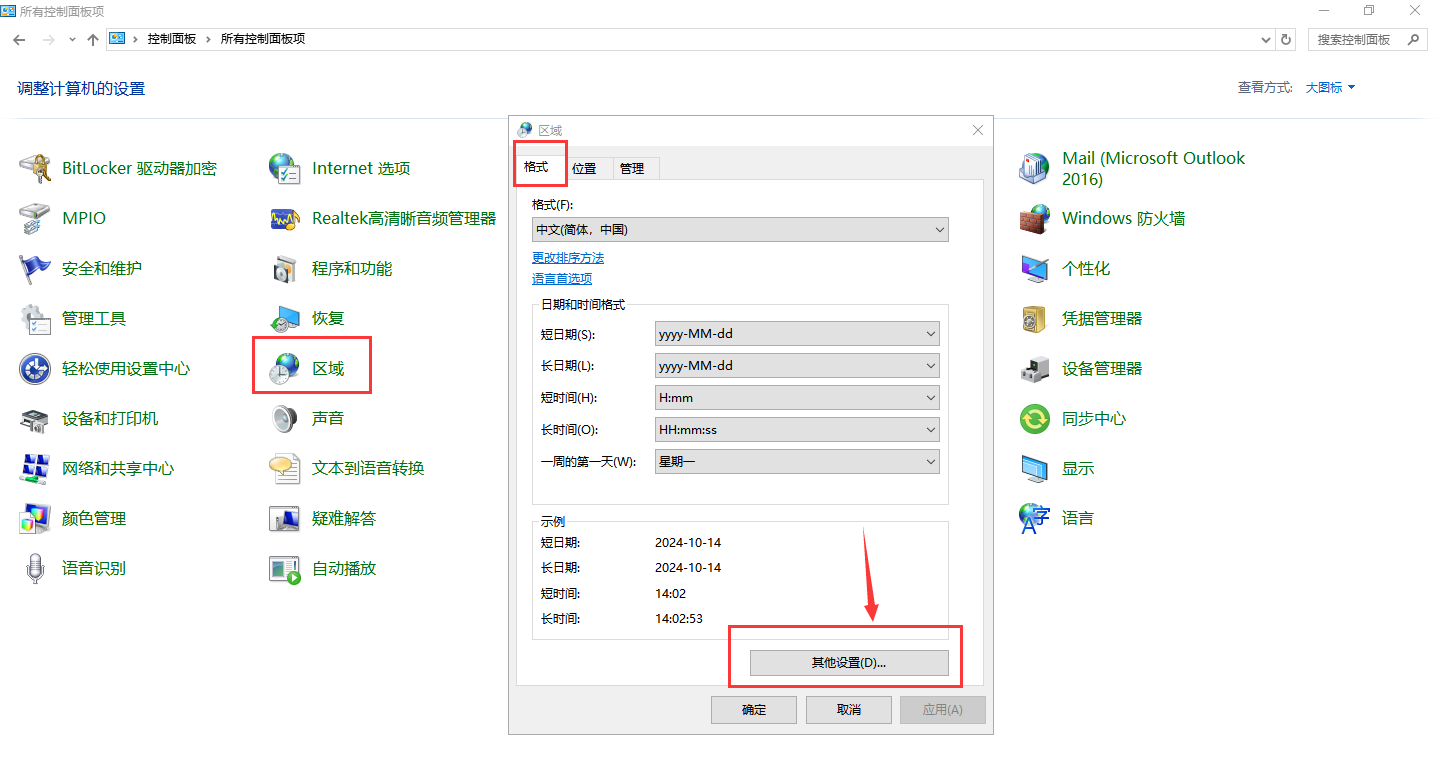Screen dimensions: 1440x763
Task: Click the refresh button in address bar
Action: [1286, 39]
